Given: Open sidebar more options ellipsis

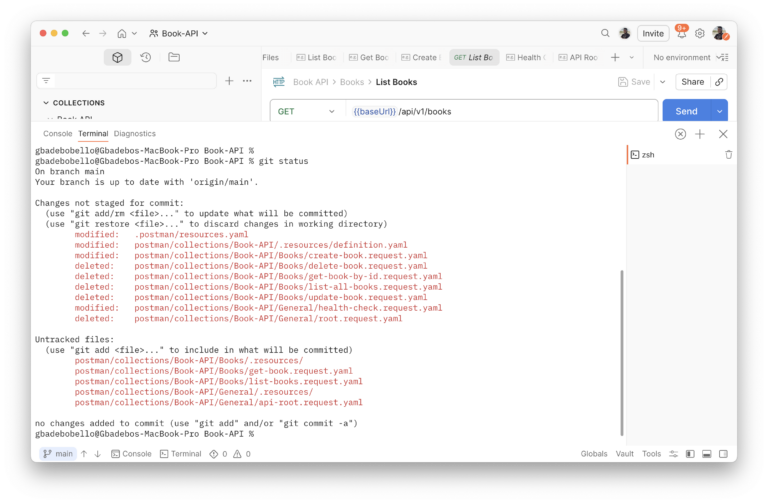Looking at the screenshot, I should coord(247,81).
